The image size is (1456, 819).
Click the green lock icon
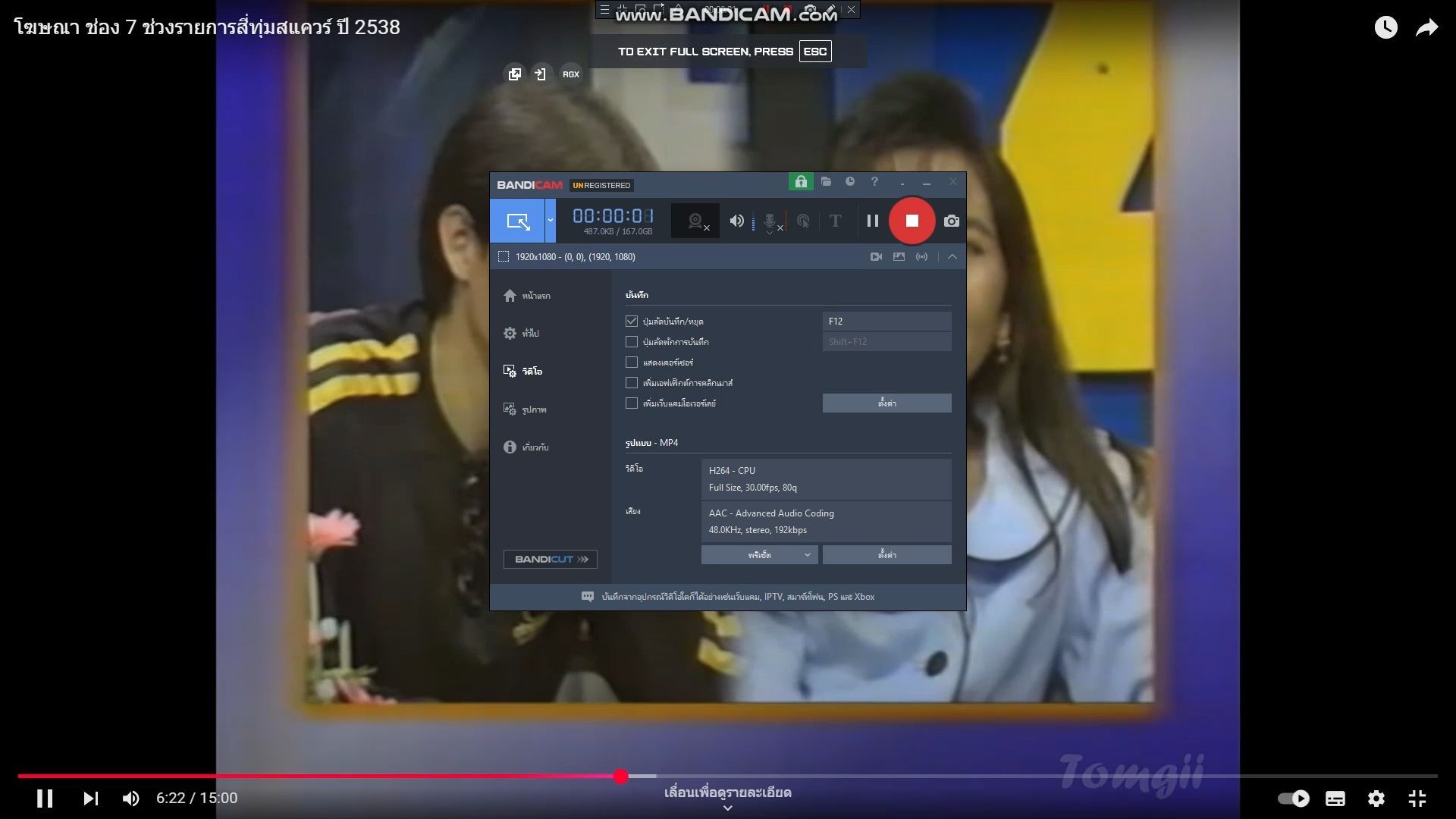point(801,182)
